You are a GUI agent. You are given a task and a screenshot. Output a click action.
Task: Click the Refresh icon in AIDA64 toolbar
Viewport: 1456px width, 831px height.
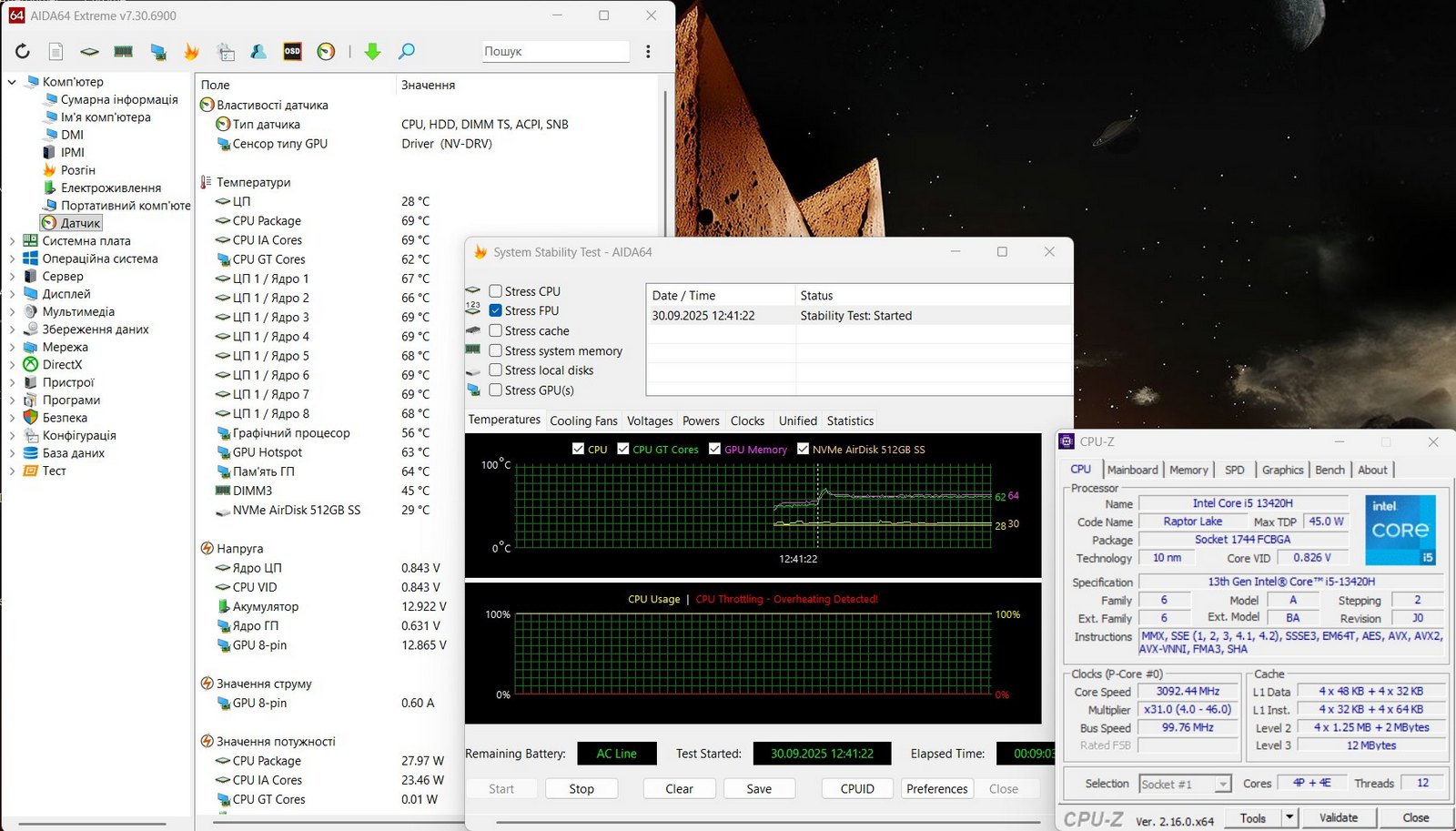pyautogui.click(x=22, y=52)
